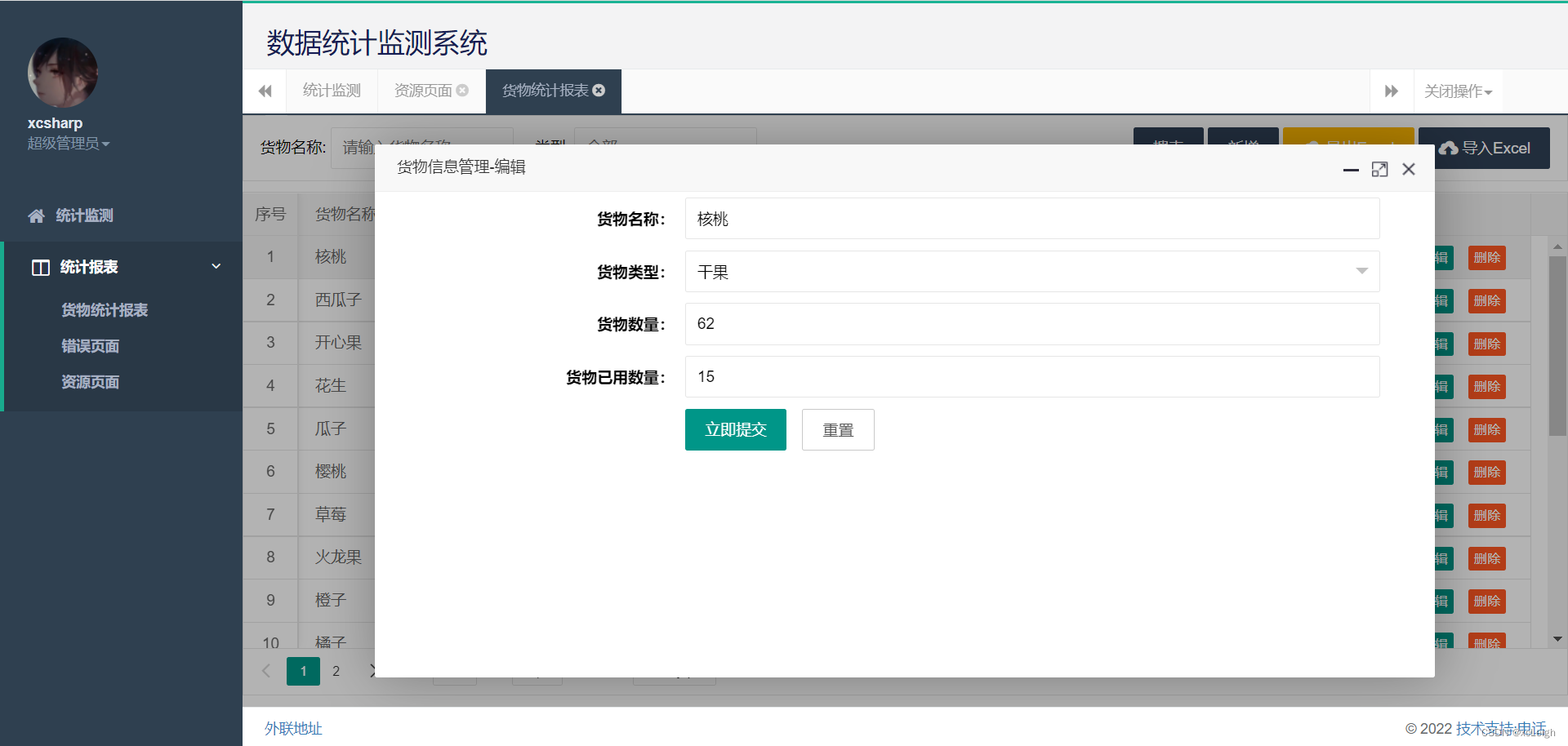Delete row 8 火龙果 via 删除
Screen dimensions: 1568x746
pos(1487,559)
